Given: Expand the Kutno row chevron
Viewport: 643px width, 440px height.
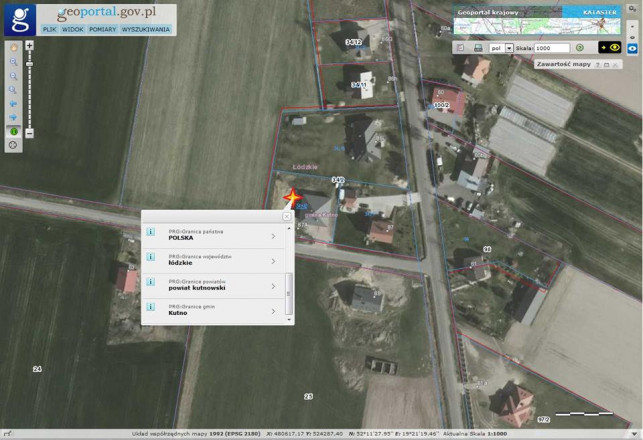Looking at the screenshot, I should 274,312.
